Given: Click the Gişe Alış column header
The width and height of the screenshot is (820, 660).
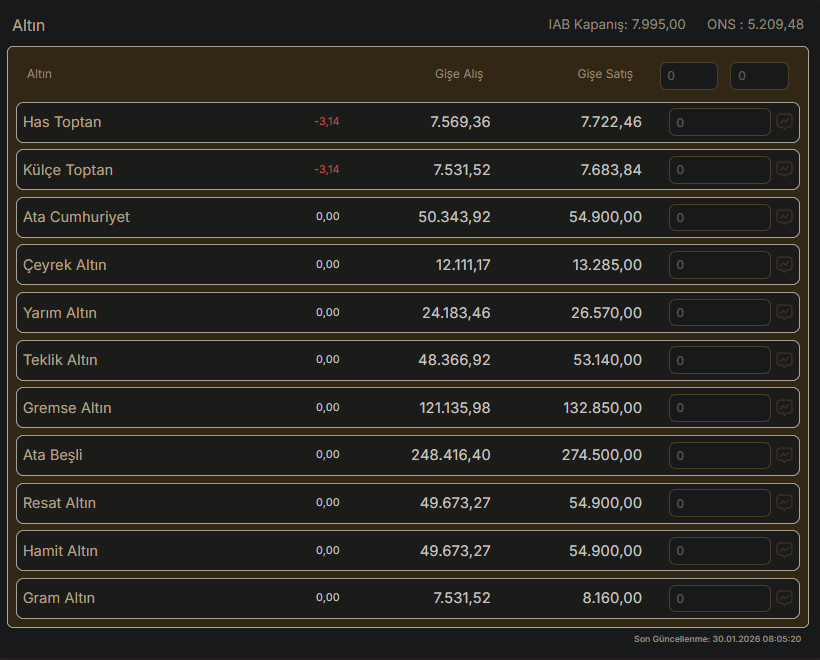Looking at the screenshot, I should [x=459, y=74].
